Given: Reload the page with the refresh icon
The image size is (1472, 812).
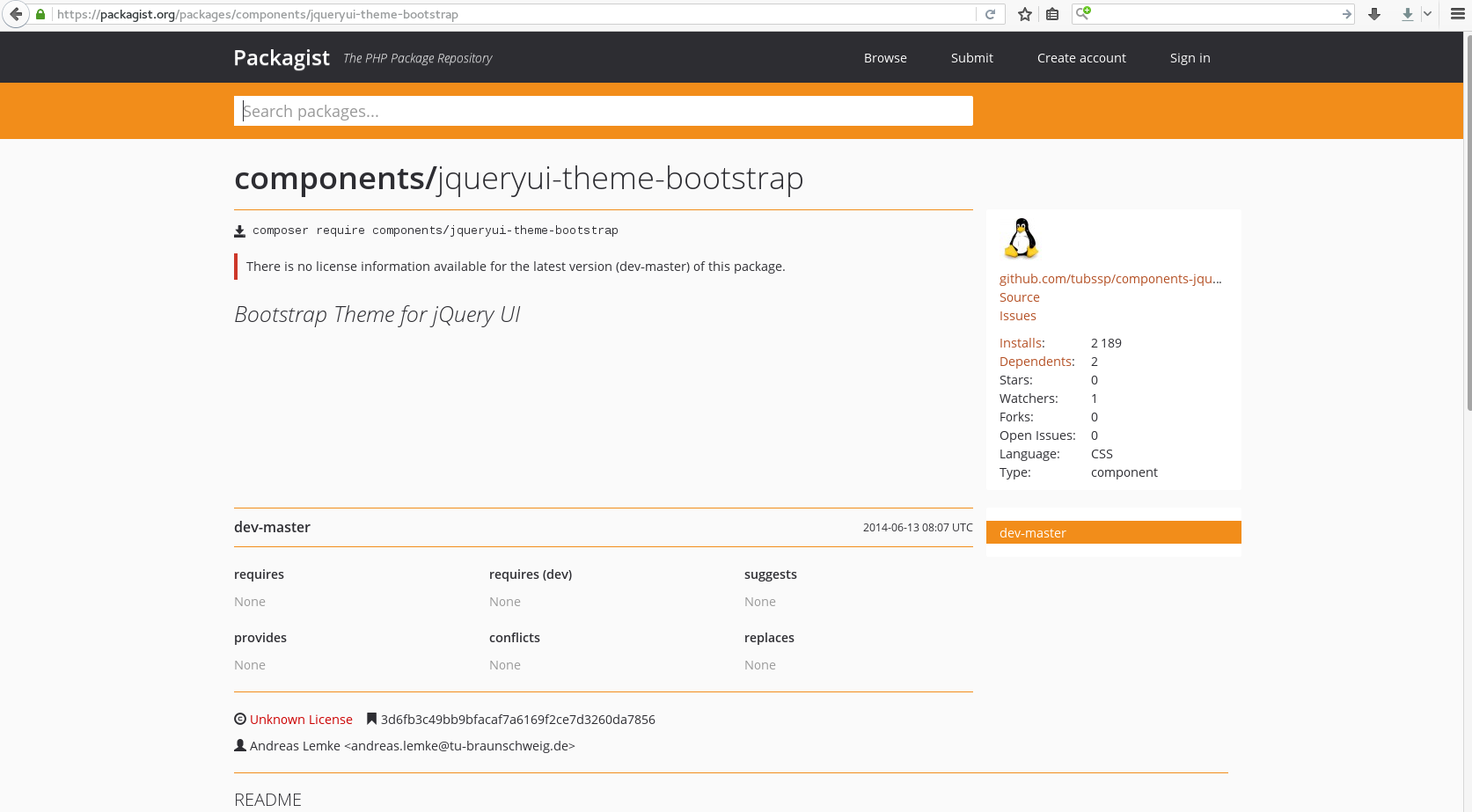Looking at the screenshot, I should pyautogui.click(x=990, y=14).
